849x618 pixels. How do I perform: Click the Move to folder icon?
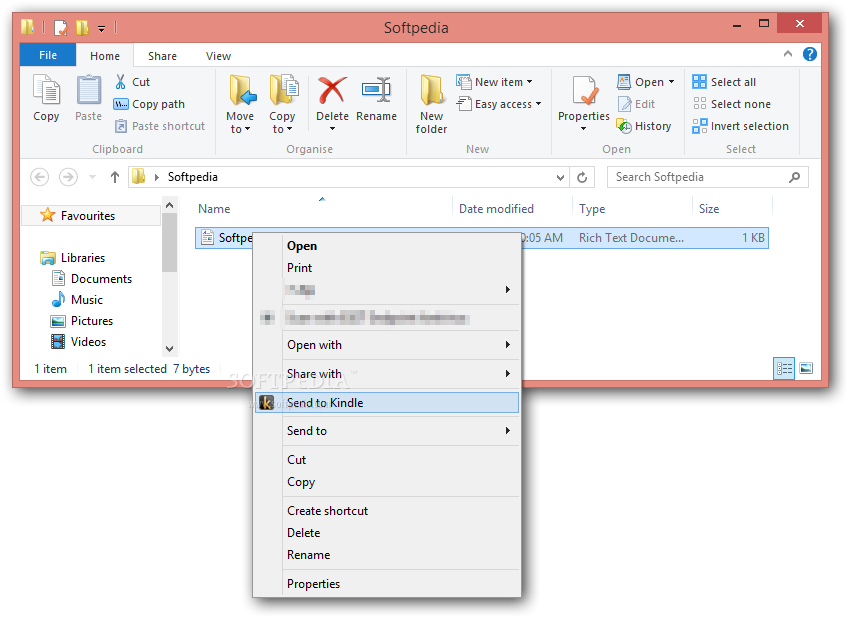pyautogui.click(x=241, y=90)
